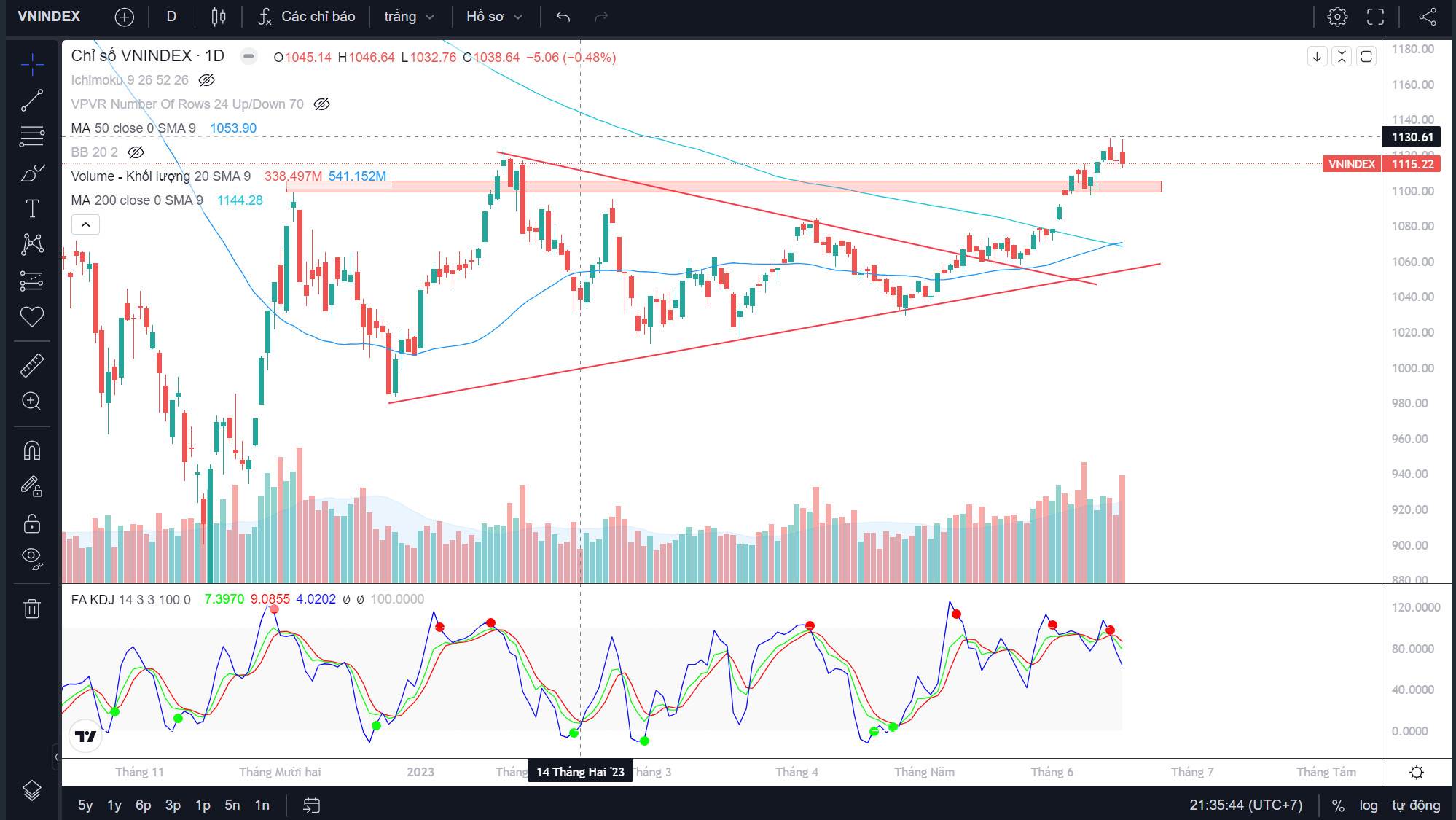Select the brush drawing tool

tap(32, 173)
